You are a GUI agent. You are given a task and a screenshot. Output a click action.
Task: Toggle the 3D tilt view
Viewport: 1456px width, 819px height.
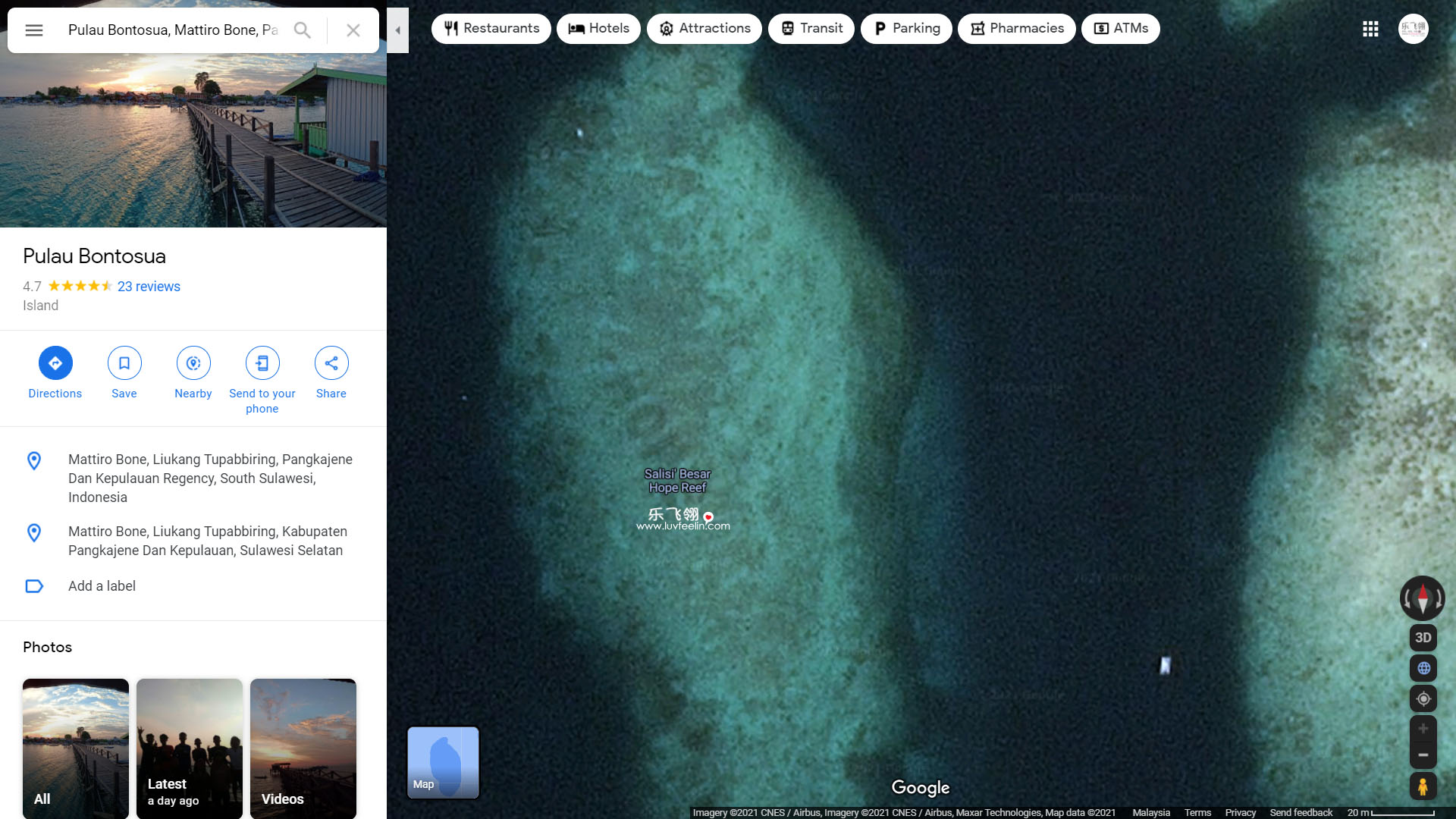click(1423, 638)
